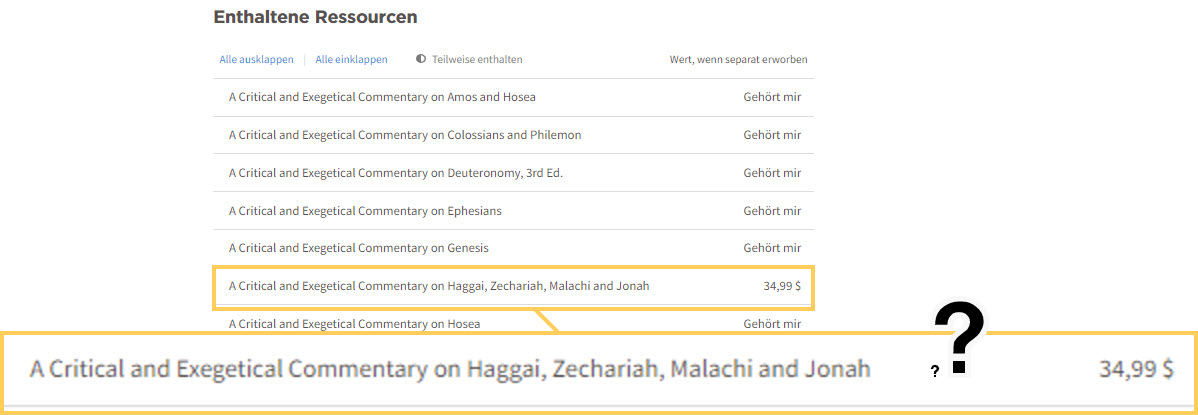Expand all resources with Alle ausklappen
Image resolution: width=1198 pixels, height=415 pixels.
[x=257, y=60]
